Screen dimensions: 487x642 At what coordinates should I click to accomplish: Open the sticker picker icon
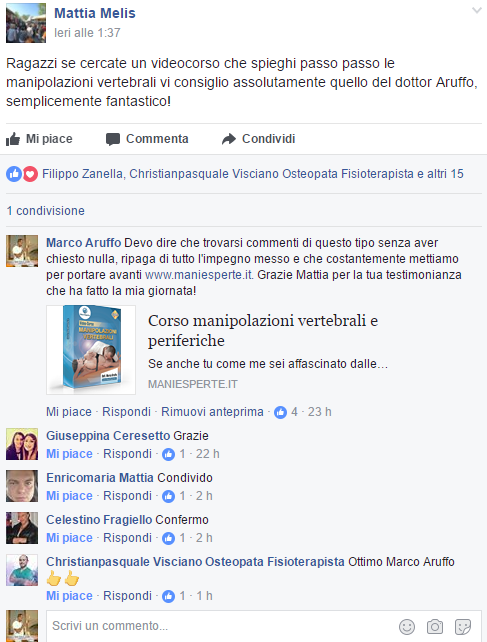pos(462,626)
